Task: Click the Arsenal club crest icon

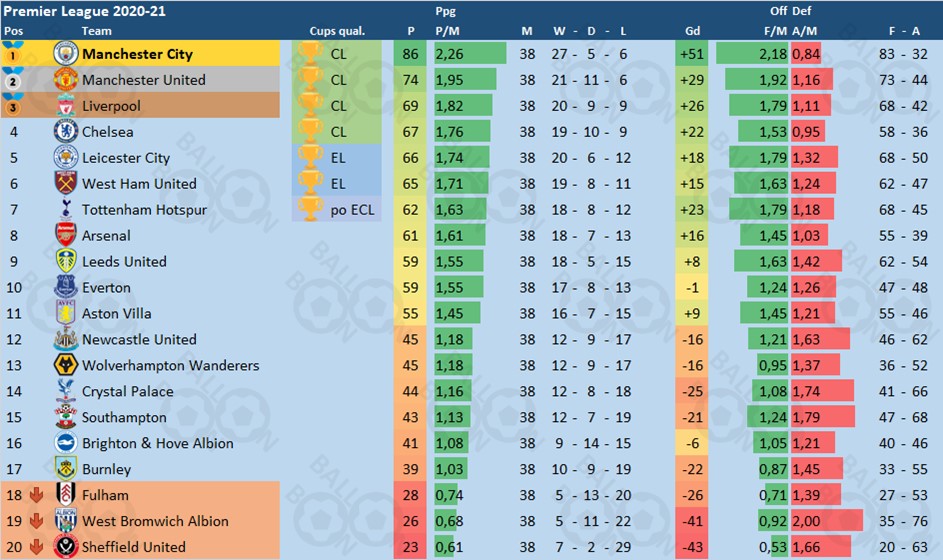Action: point(66,236)
